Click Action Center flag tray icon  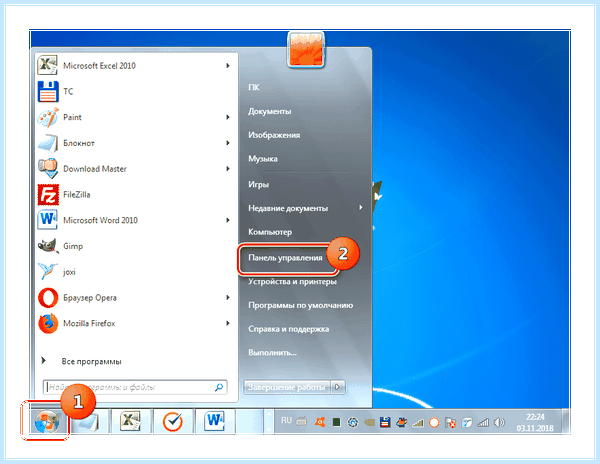tap(451, 423)
